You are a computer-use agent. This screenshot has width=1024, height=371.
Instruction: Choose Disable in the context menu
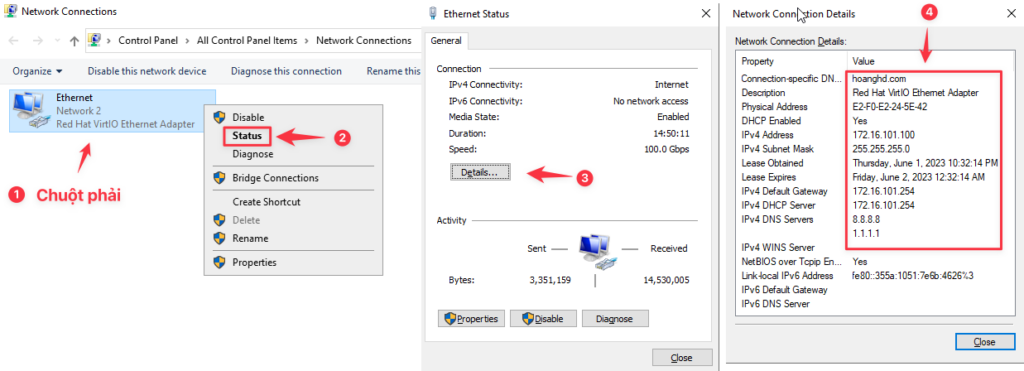pos(248,118)
